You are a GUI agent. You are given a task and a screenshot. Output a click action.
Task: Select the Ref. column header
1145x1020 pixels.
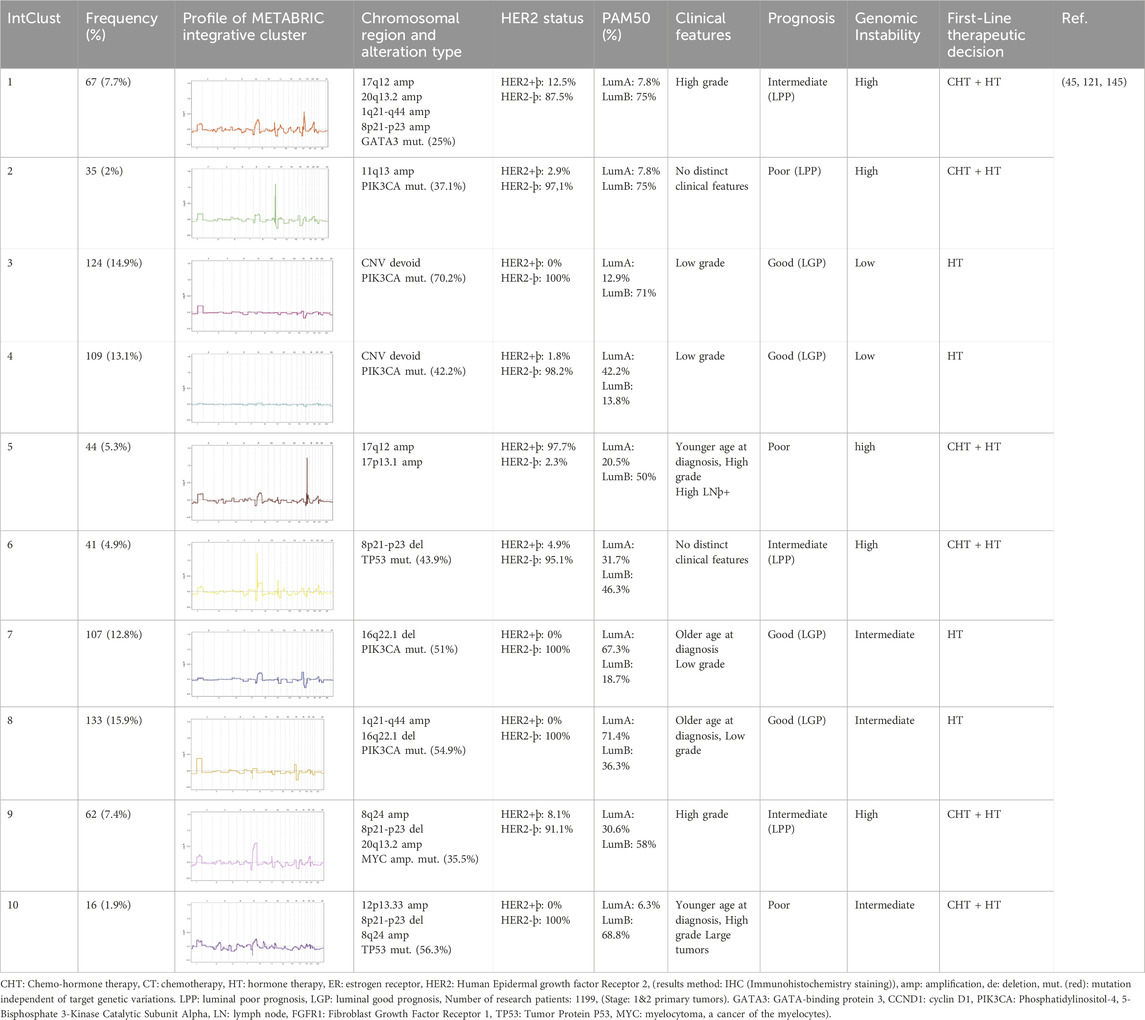click(x=1074, y=18)
